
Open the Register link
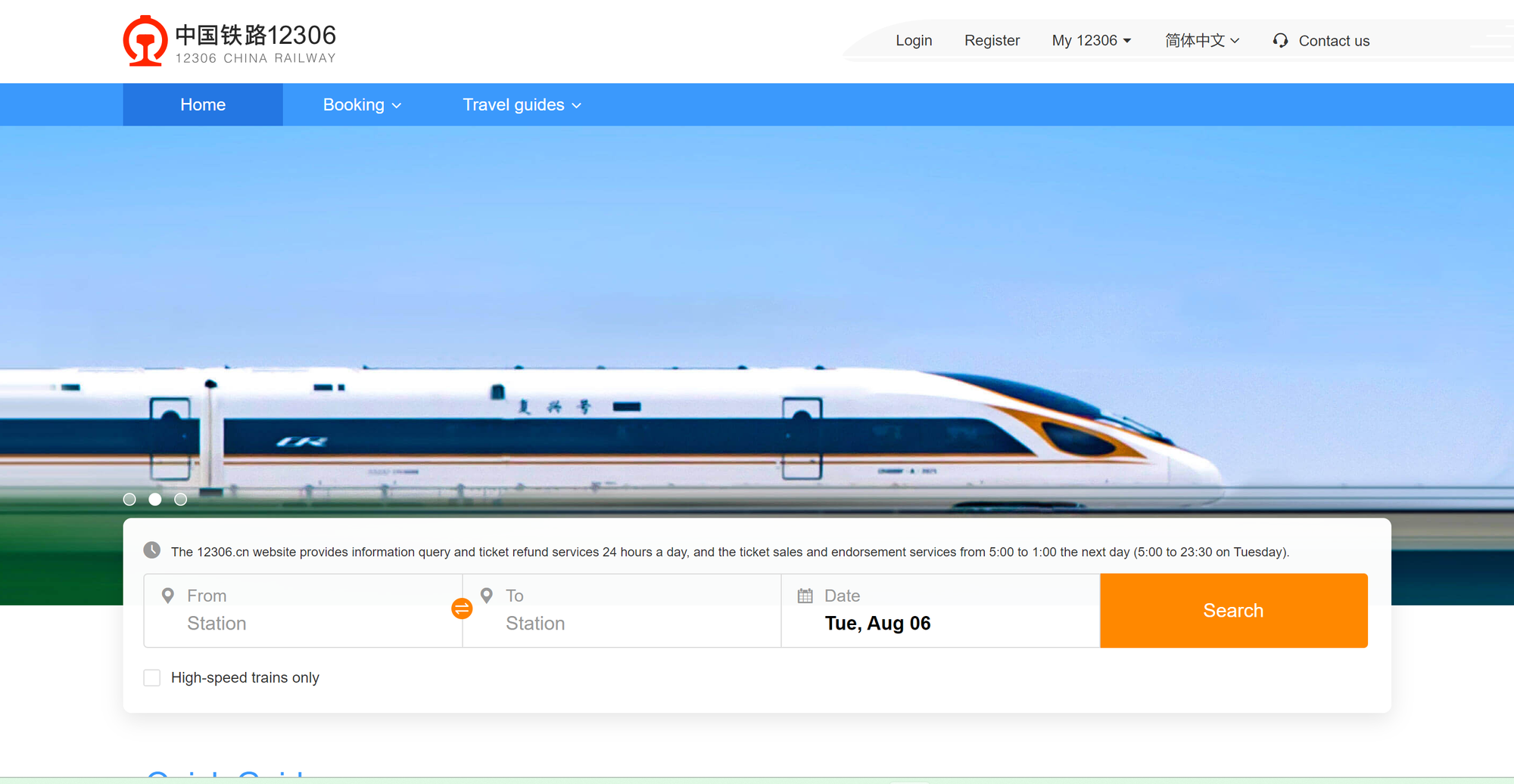(x=992, y=41)
